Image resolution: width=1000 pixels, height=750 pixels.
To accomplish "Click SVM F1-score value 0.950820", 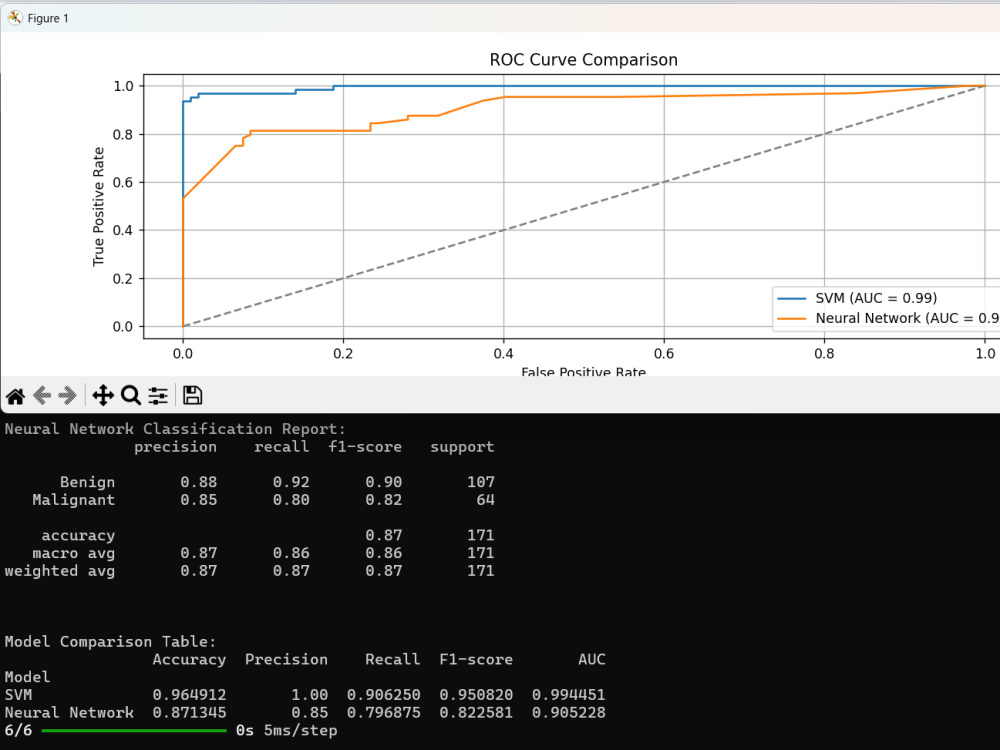I will (476, 695).
